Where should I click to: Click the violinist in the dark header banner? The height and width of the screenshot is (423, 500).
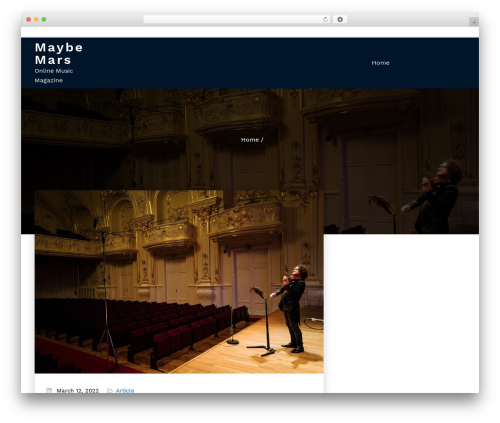433,197
